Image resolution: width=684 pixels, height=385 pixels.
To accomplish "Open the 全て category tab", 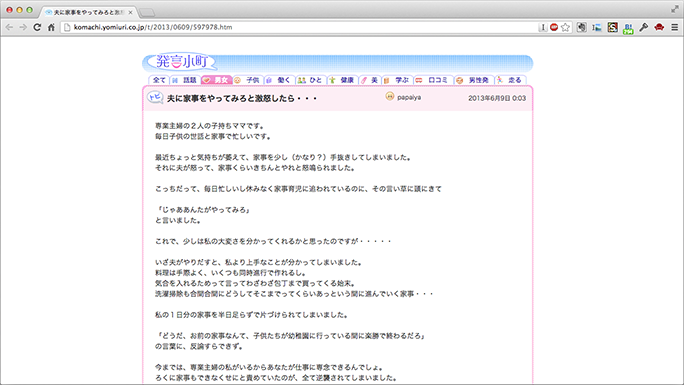I will point(159,80).
